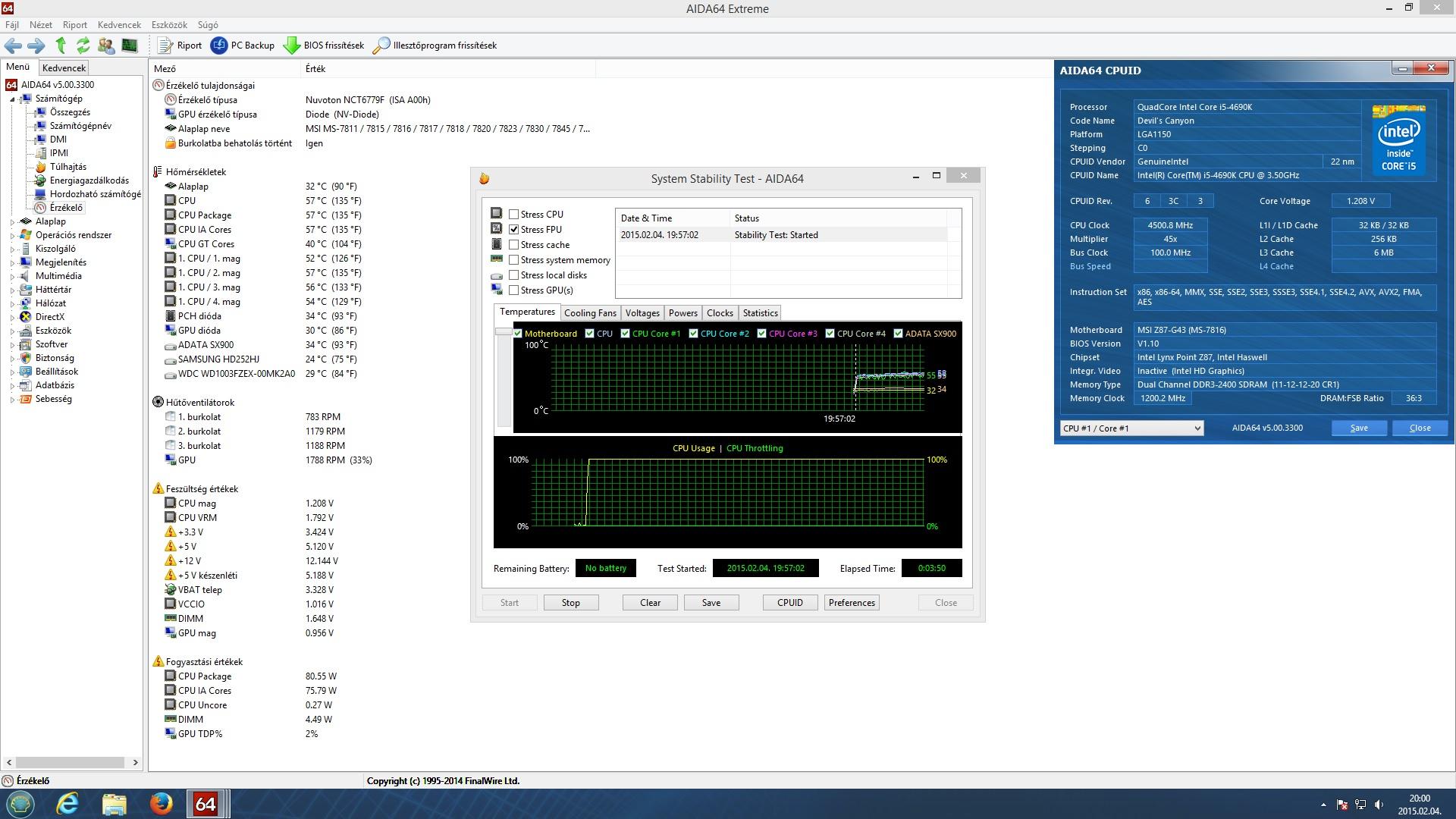Click the DirectX tree icon
The image size is (1456, 819).
26,317
